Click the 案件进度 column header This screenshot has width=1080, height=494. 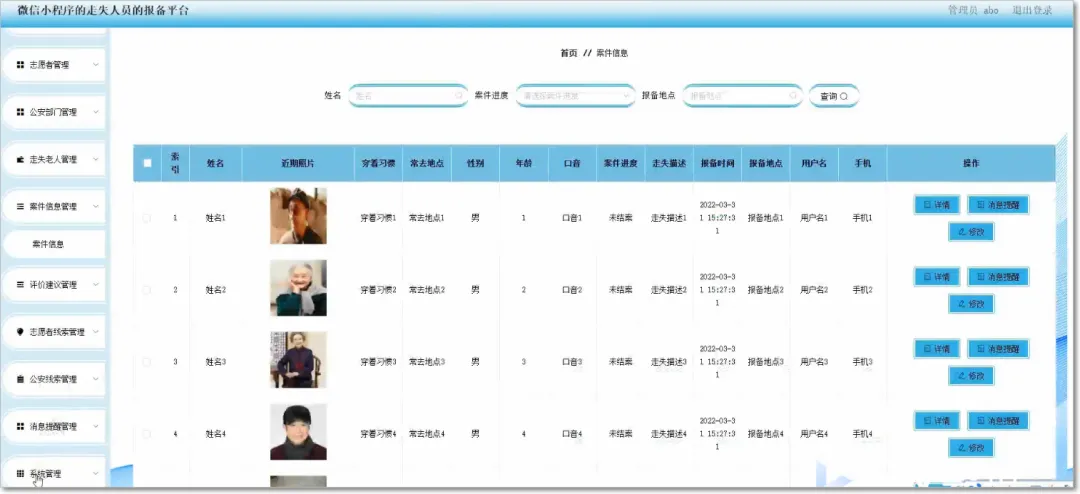point(621,163)
